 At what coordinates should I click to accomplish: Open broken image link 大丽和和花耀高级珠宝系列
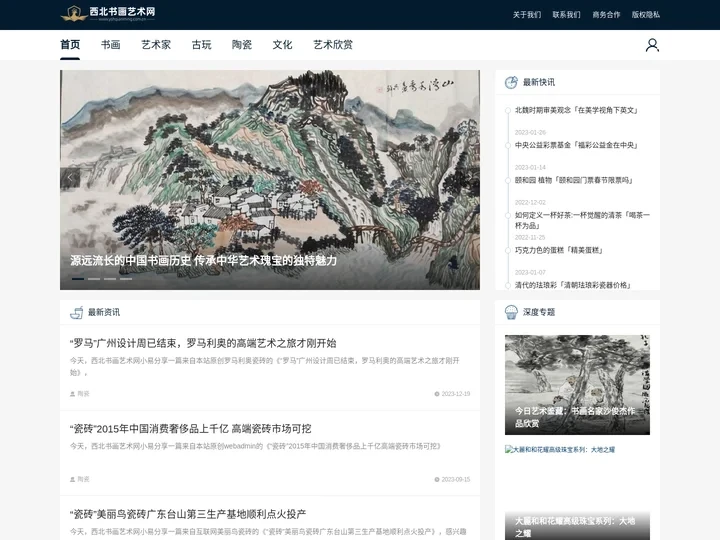(560, 450)
